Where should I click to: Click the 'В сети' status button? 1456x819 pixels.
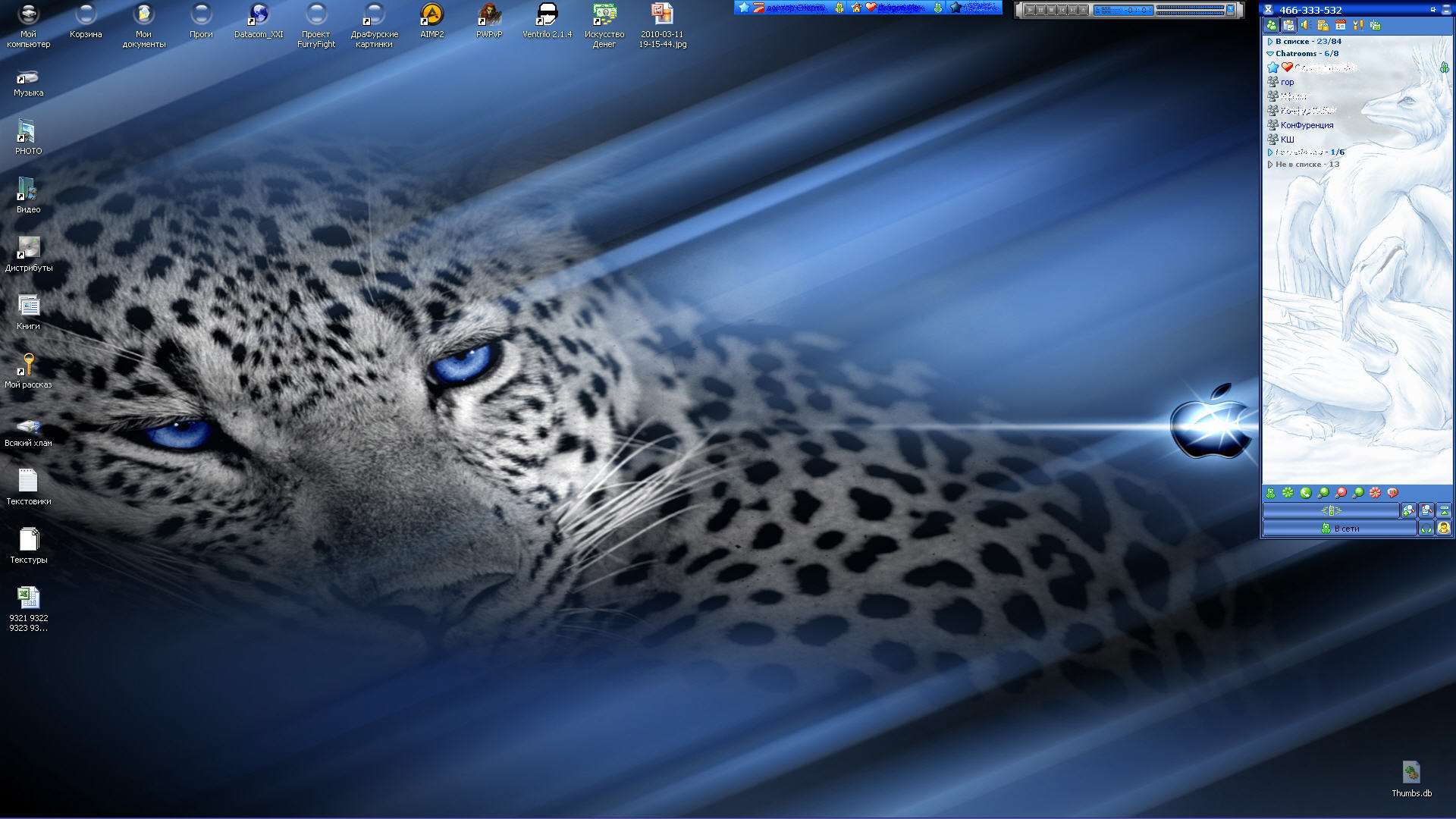tap(1339, 529)
